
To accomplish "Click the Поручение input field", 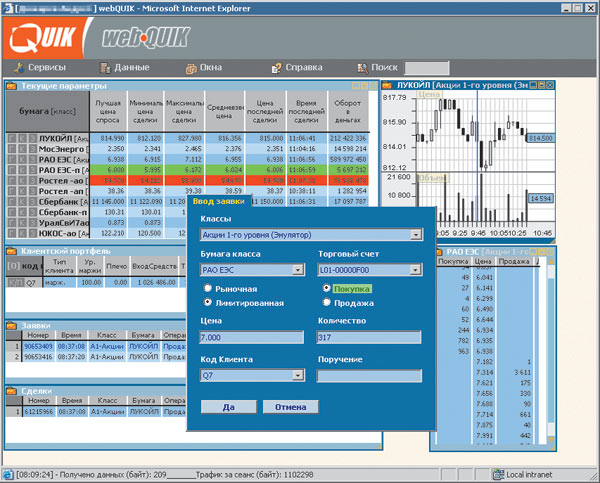I will click(369, 375).
